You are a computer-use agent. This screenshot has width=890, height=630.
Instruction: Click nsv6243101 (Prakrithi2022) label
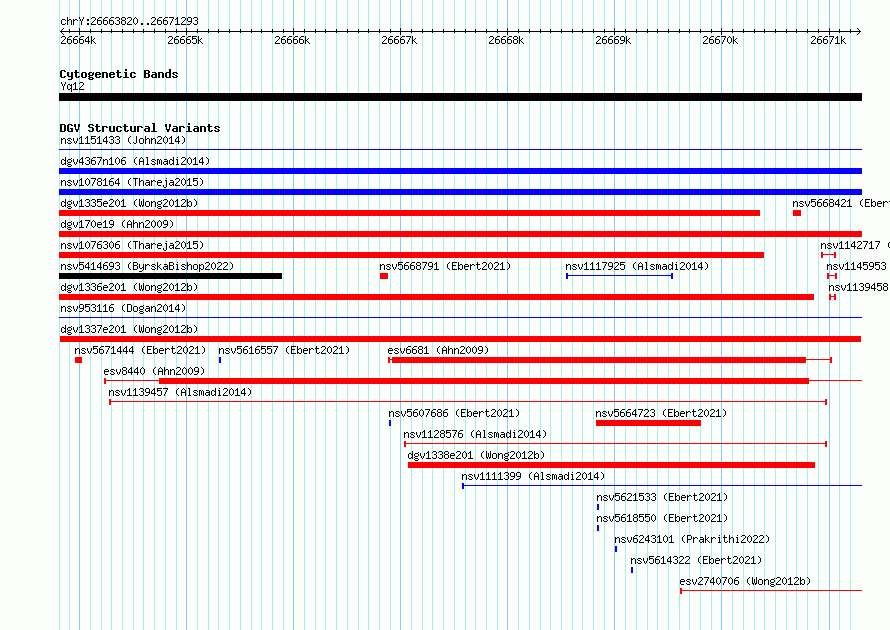point(692,539)
